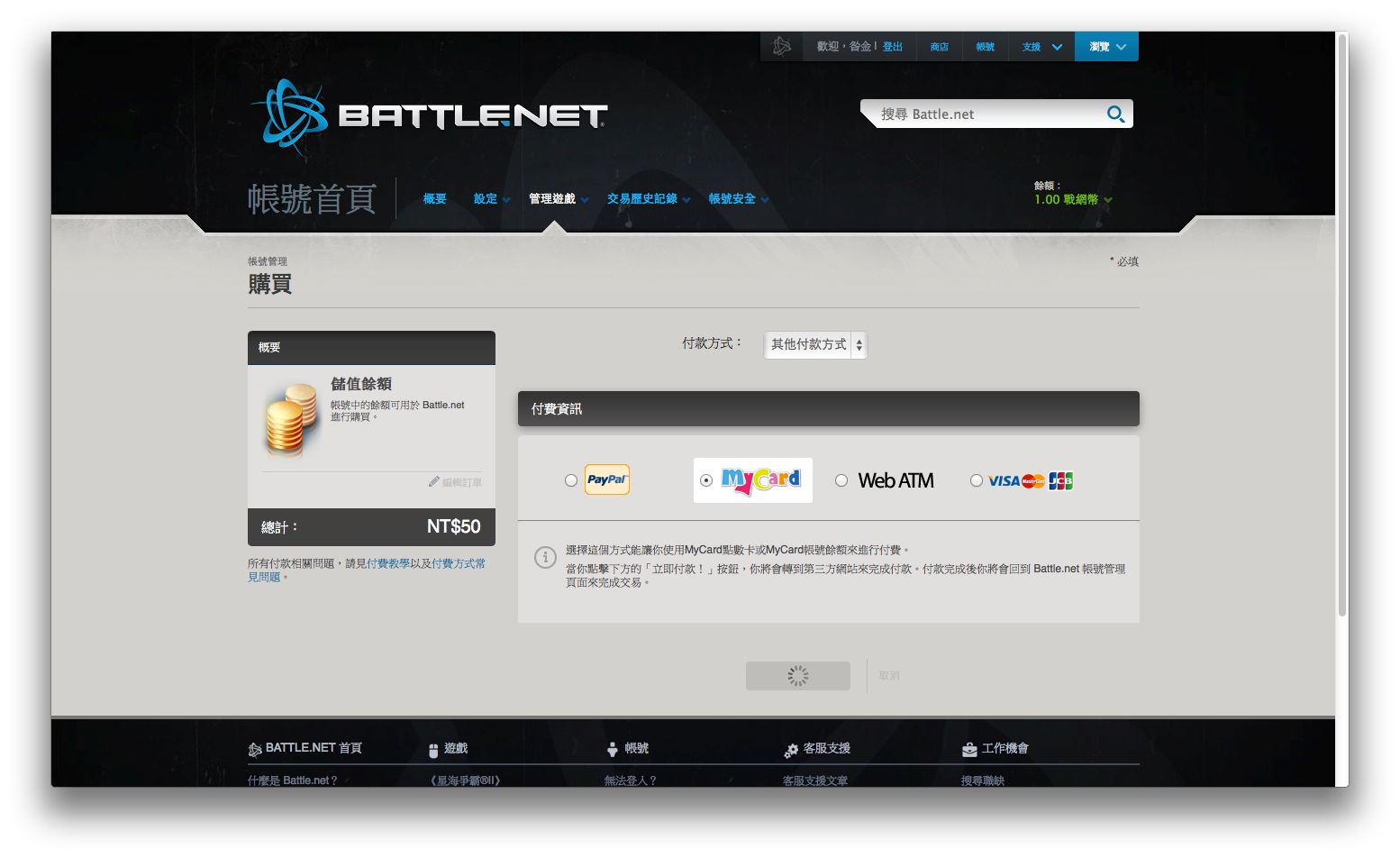Open the 工作機會 footer heading link

pyautogui.click(x=1005, y=749)
